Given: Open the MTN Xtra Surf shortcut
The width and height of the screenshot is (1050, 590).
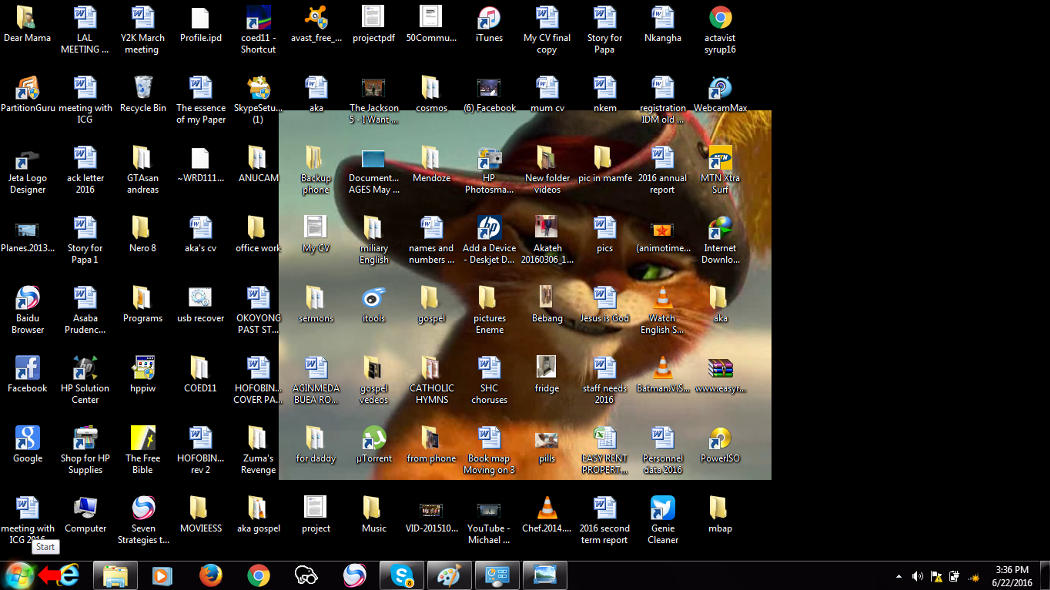Looking at the screenshot, I should coord(720,170).
